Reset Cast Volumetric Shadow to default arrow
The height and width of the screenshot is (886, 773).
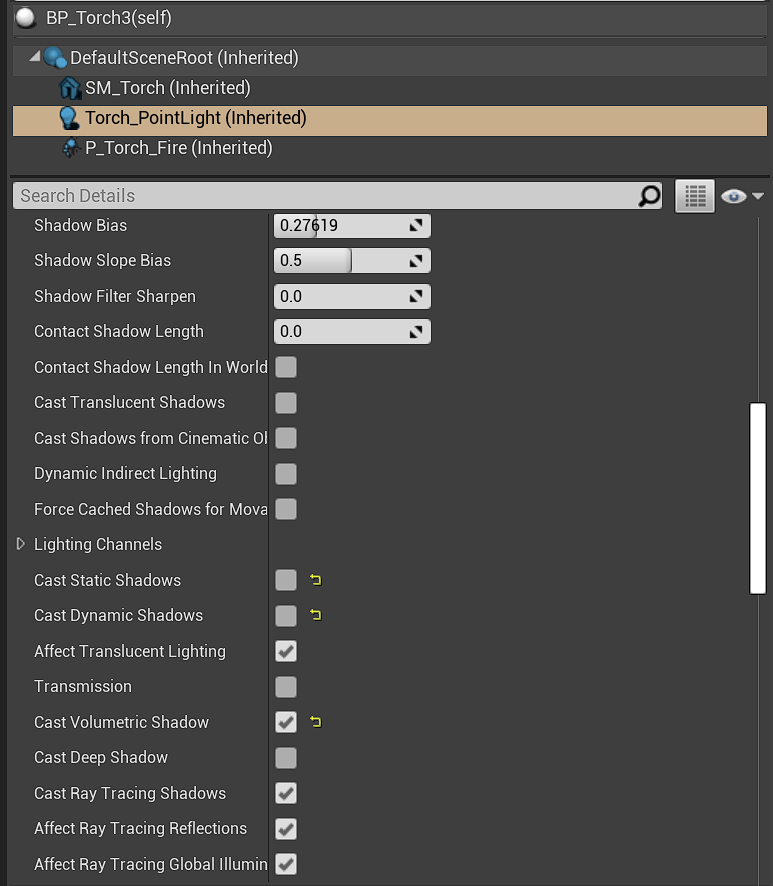point(316,722)
